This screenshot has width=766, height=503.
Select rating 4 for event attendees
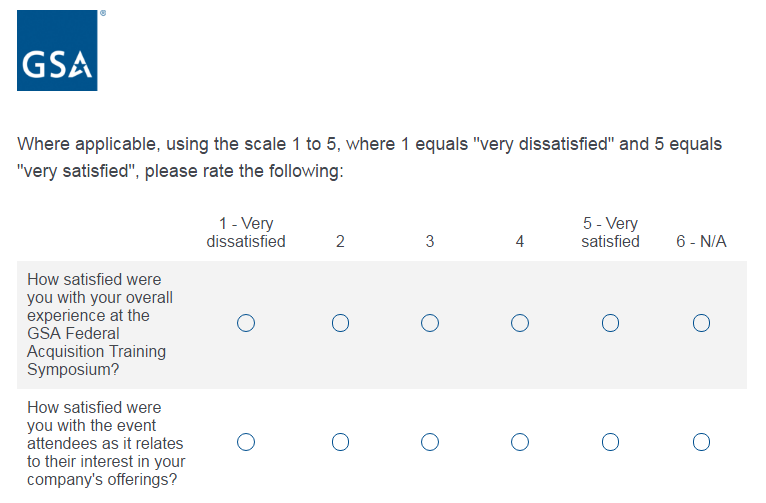520,442
